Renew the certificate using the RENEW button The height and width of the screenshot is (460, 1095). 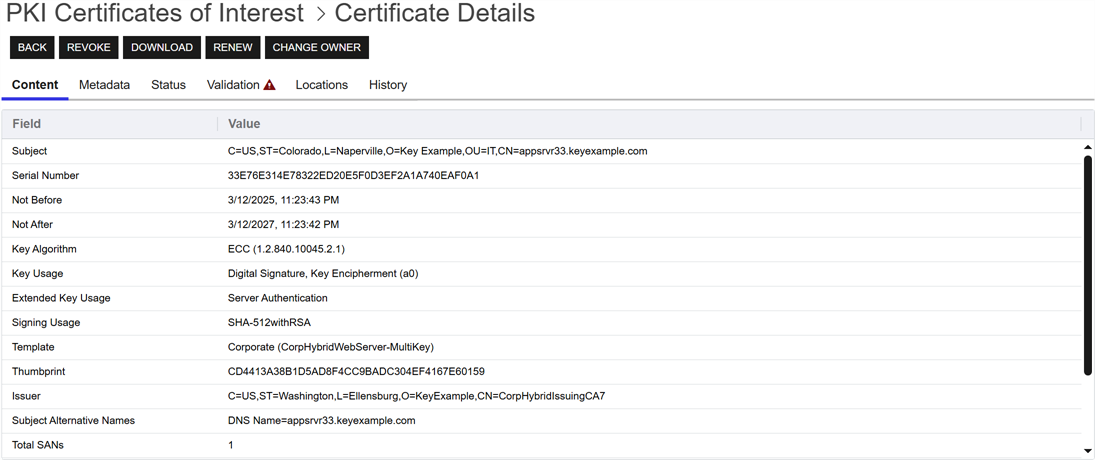coord(233,47)
